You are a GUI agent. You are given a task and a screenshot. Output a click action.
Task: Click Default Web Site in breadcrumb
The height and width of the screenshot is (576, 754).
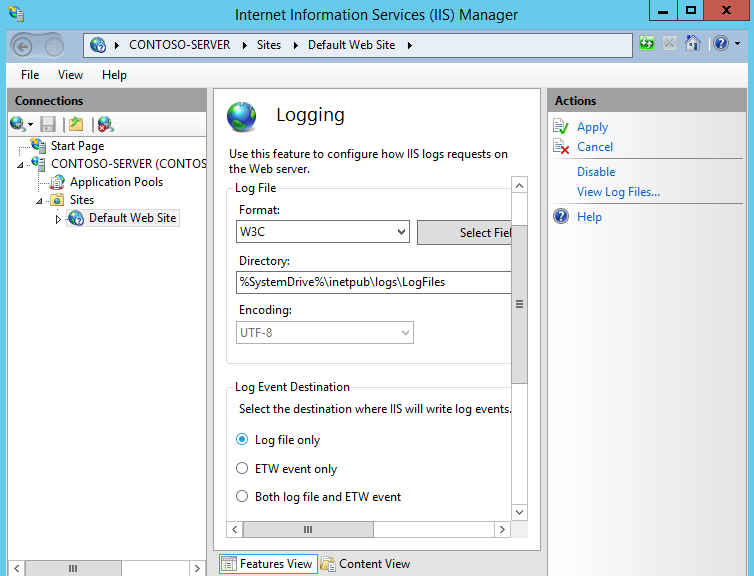coord(352,45)
